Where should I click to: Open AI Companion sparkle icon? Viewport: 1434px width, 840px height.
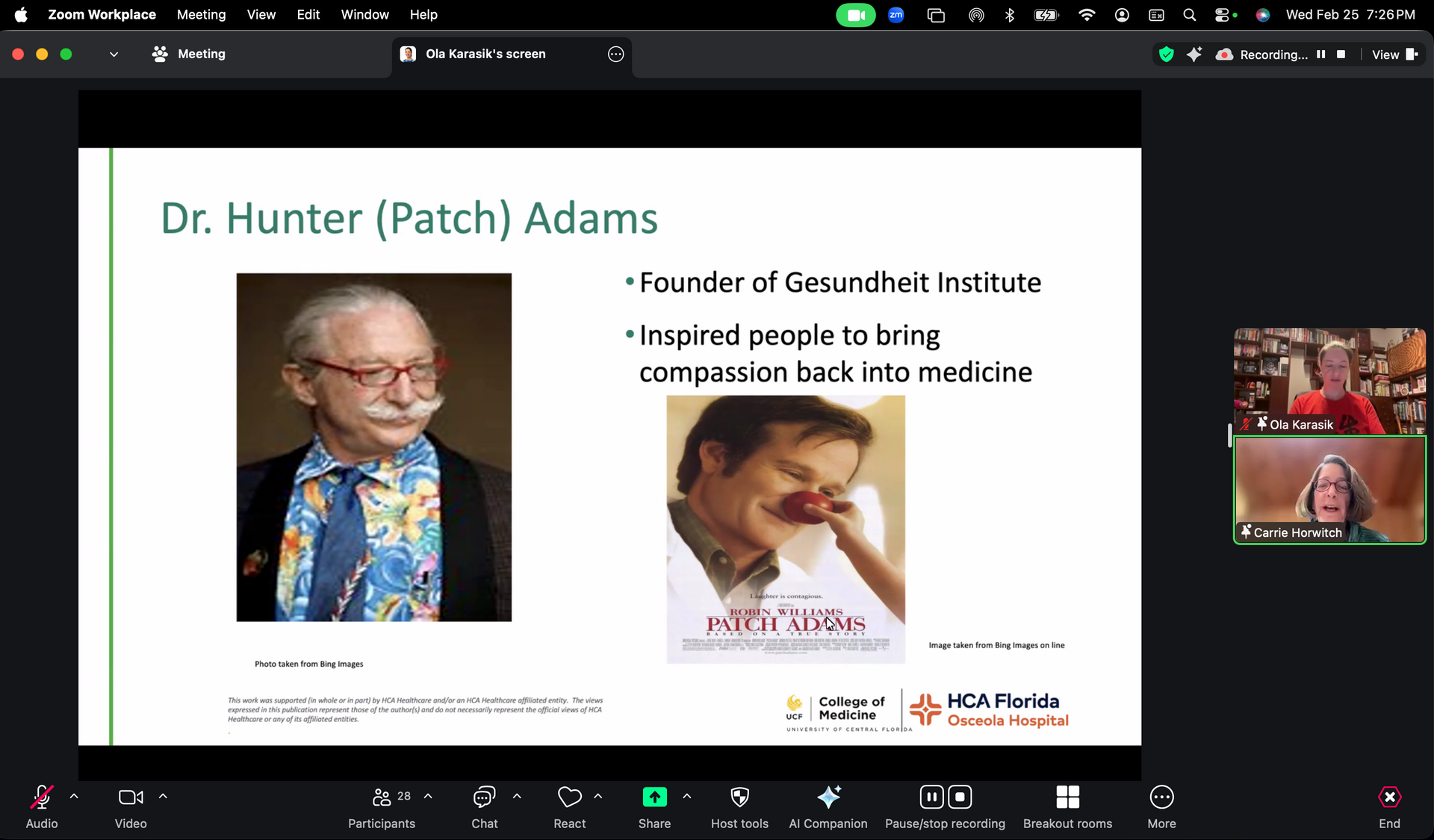point(828,797)
